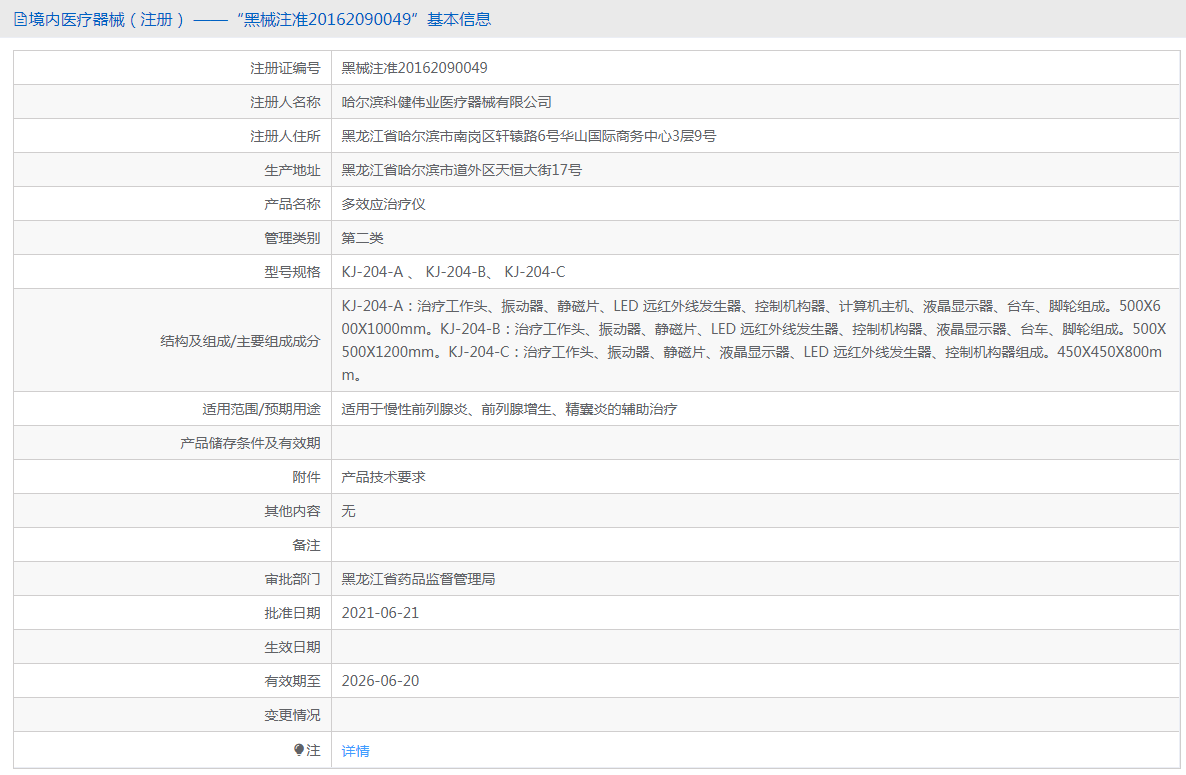Click the 其他内容 label
Image resolution: width=1186 pixels, height=775 pixels.
tap(292, 511)
